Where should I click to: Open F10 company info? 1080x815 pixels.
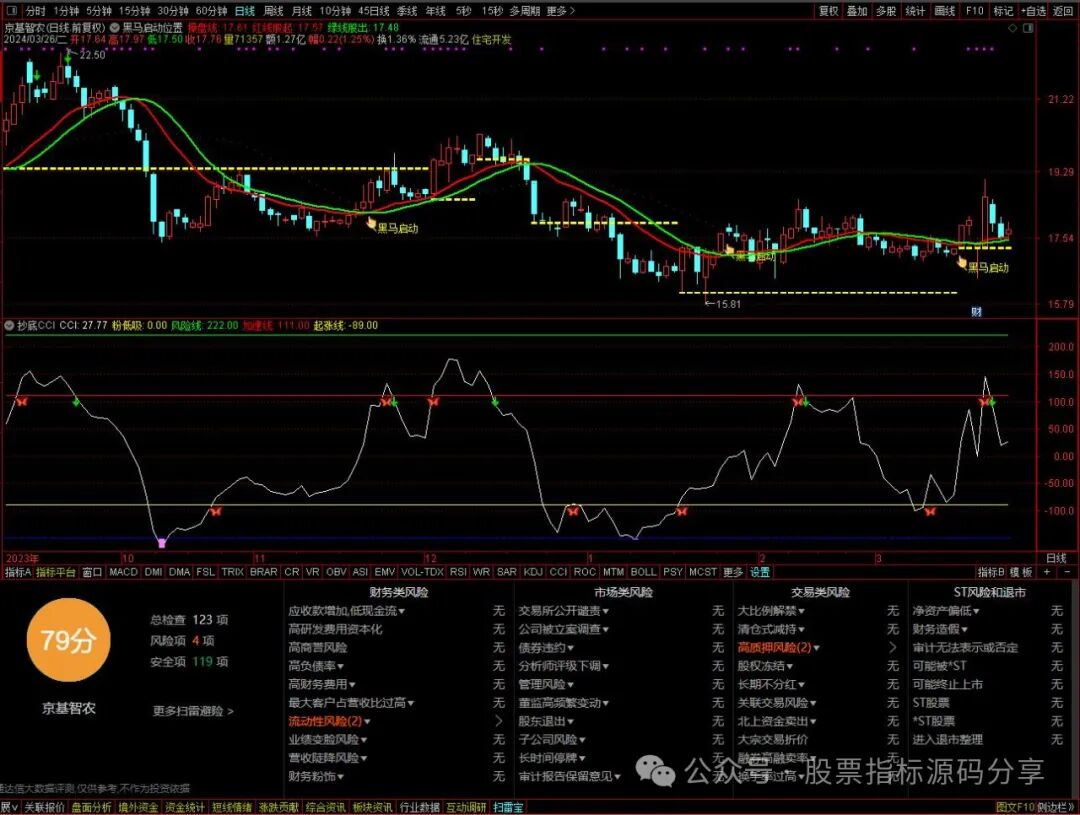point(974,11)
